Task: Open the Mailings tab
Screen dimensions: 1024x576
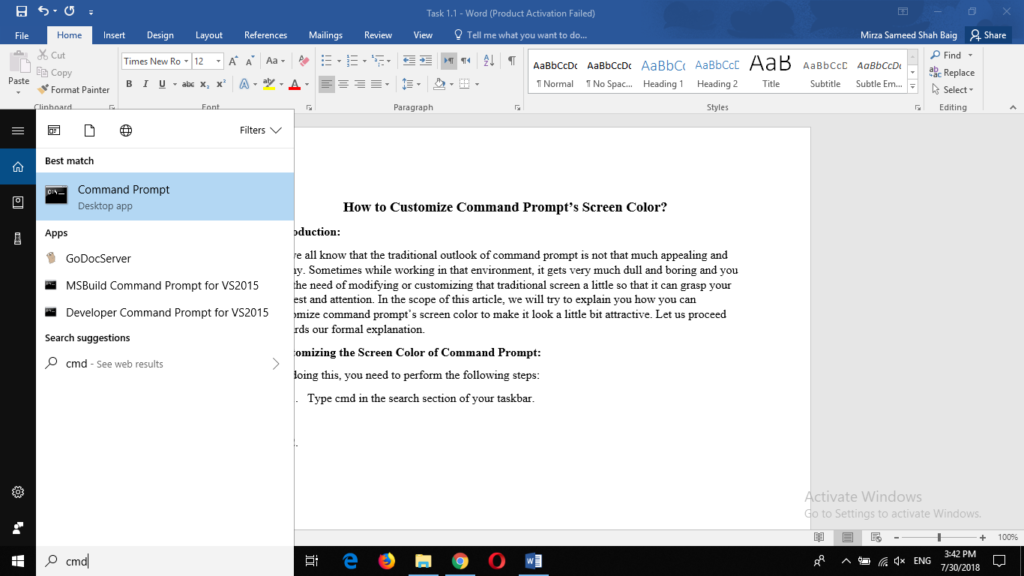Action: [x=325, y=35]
